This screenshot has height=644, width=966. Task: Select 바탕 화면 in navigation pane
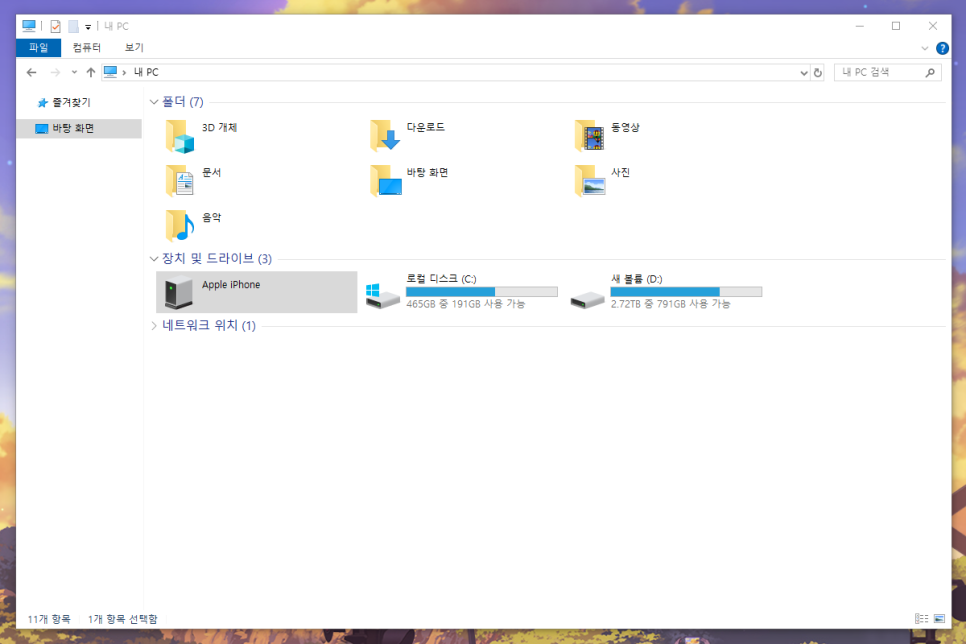click(x=79, y=128)
